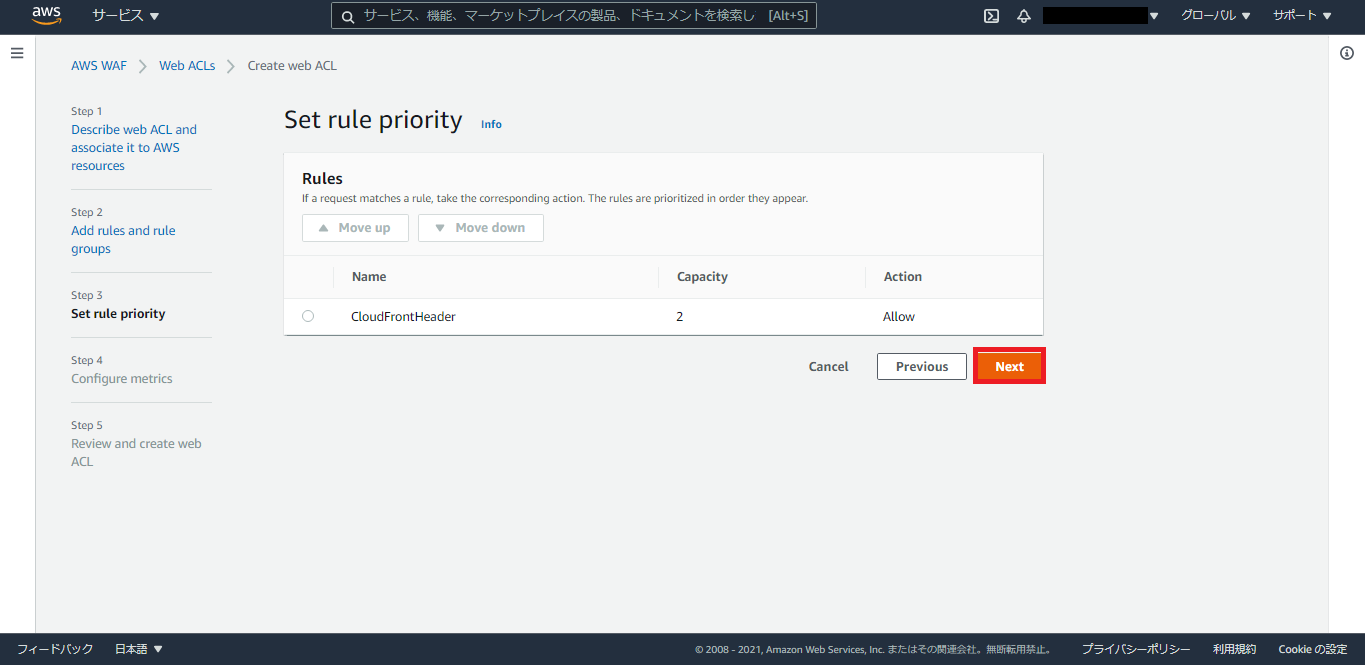Screen dimensions: 1365x665
Task: Click AWS WAF breadcrumb link
Action: point(99,66)
